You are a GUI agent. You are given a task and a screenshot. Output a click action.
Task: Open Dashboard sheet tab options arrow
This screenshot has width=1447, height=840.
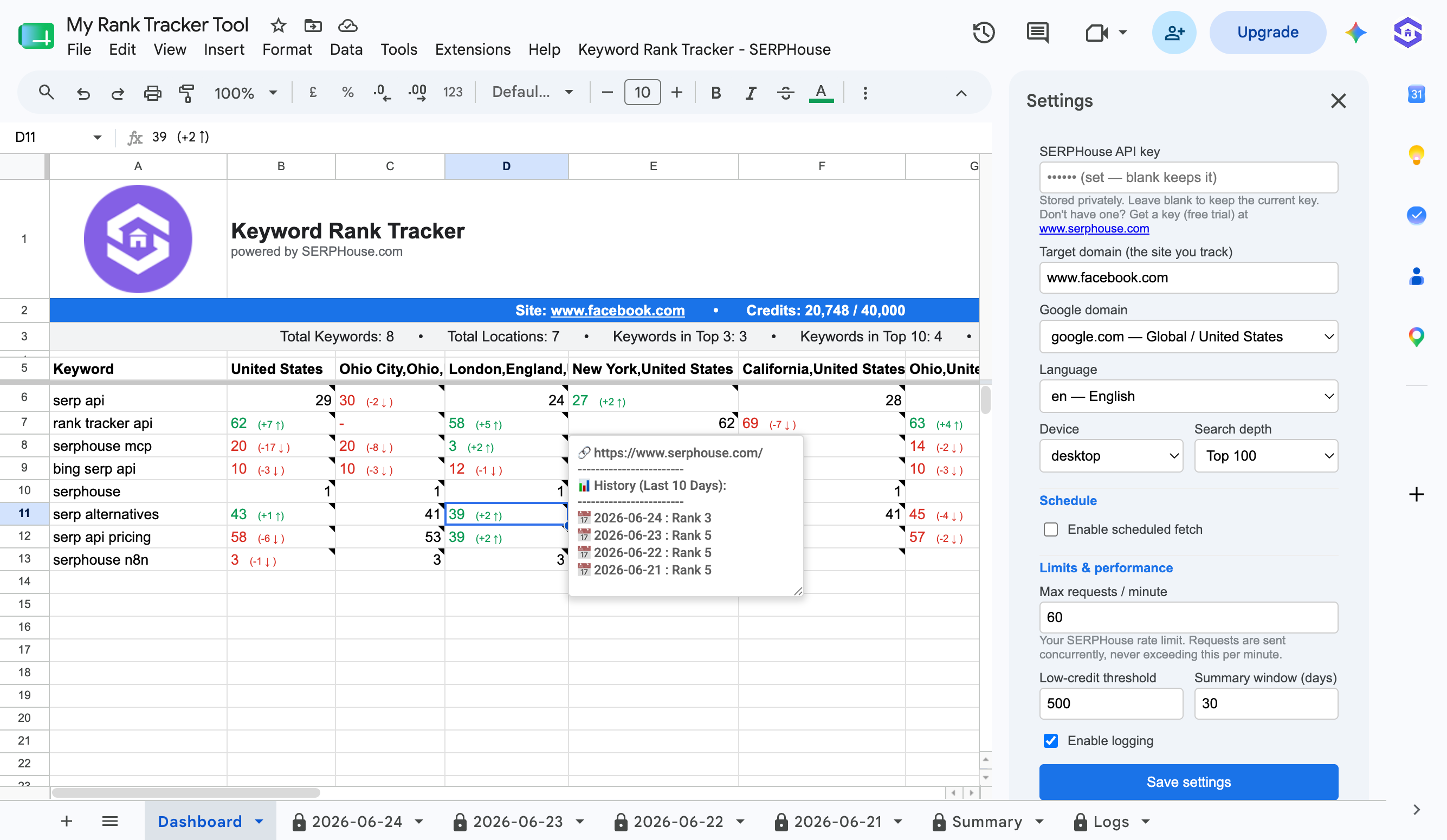tap(260, 821)
